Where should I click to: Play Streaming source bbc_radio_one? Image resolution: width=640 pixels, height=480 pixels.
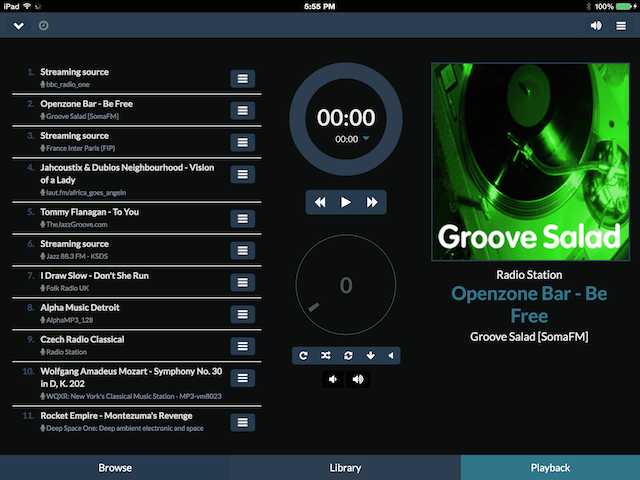pyautogui.click(x=137, y=78)
